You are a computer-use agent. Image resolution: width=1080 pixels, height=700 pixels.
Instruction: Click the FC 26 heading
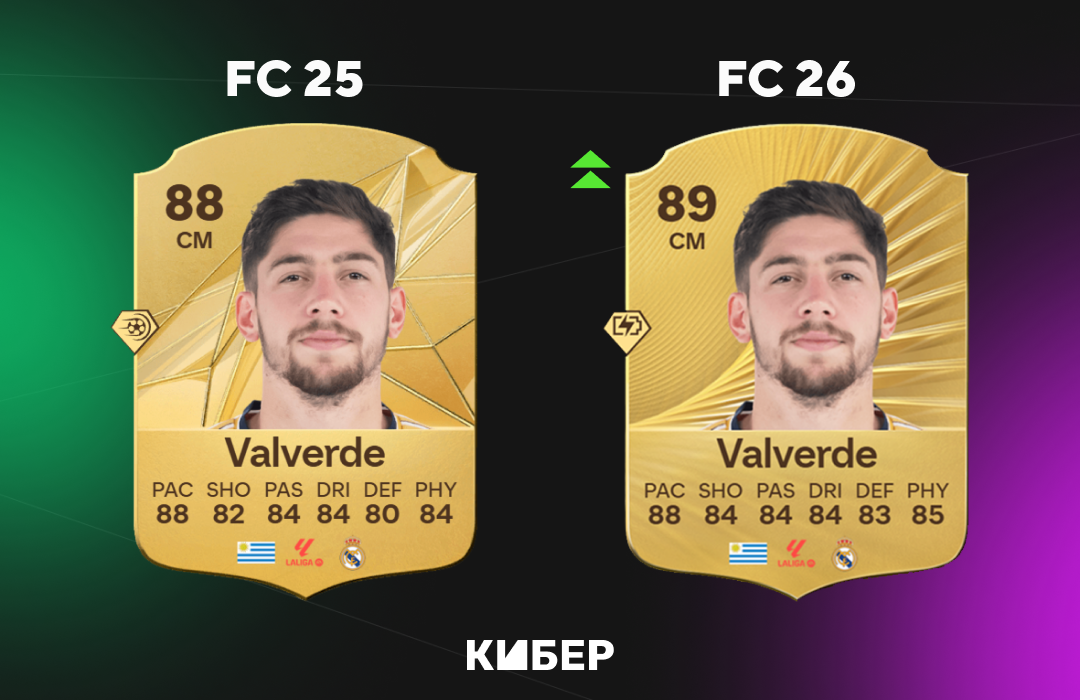[x=786, y=79]
